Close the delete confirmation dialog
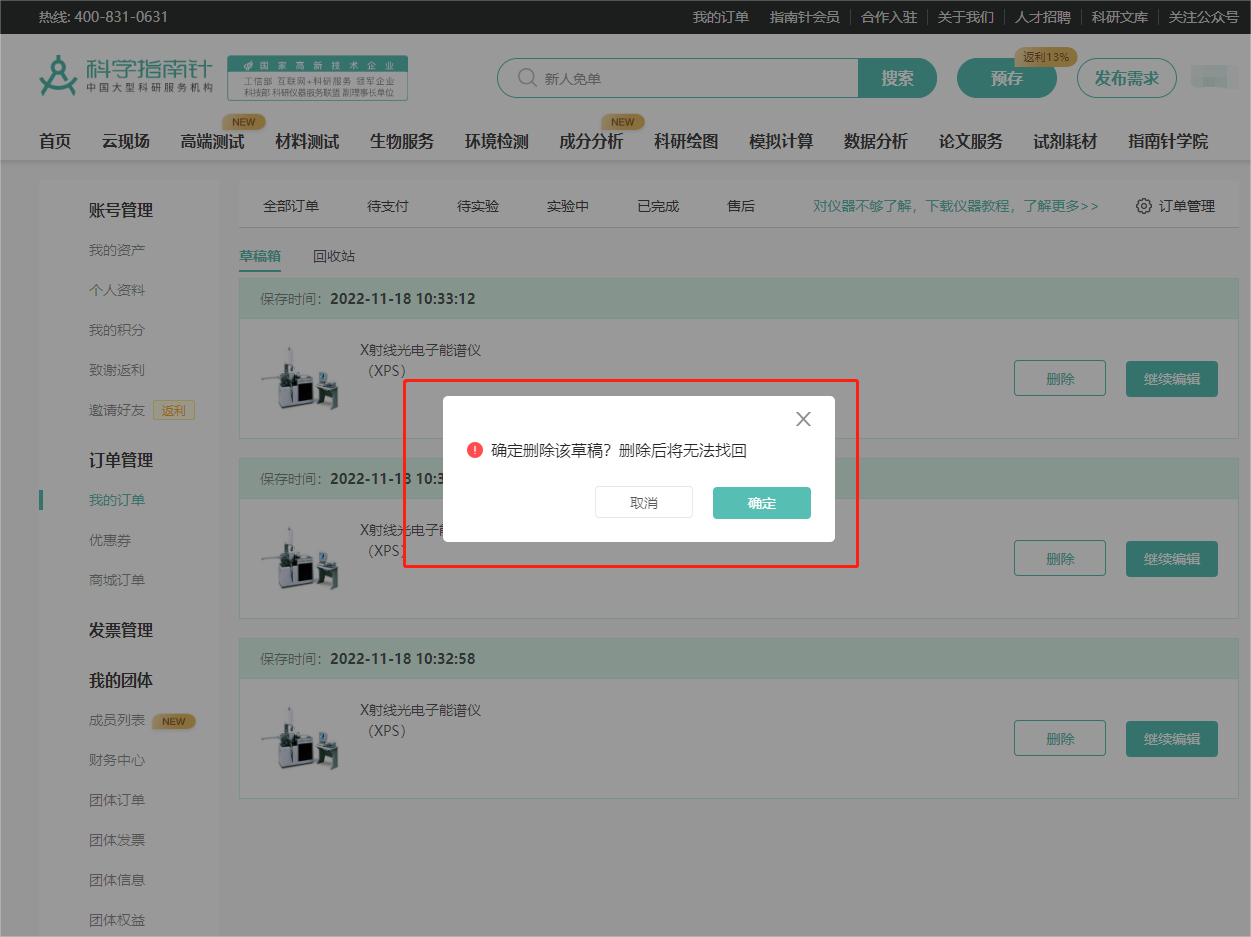1251x937 pixels. click(802, 418)
